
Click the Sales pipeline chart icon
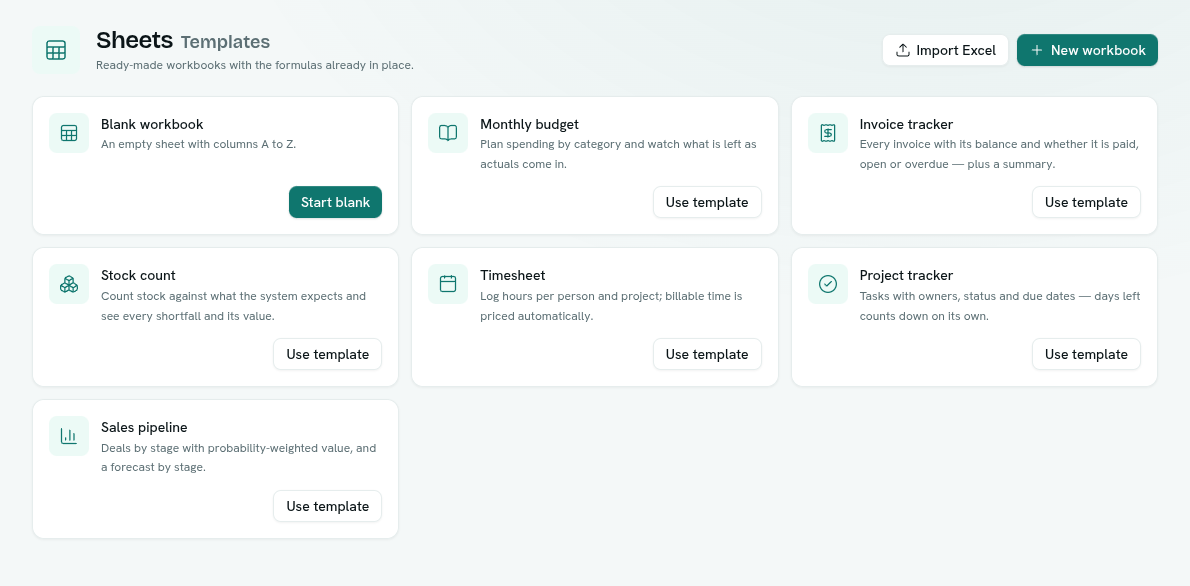point(69,436)
